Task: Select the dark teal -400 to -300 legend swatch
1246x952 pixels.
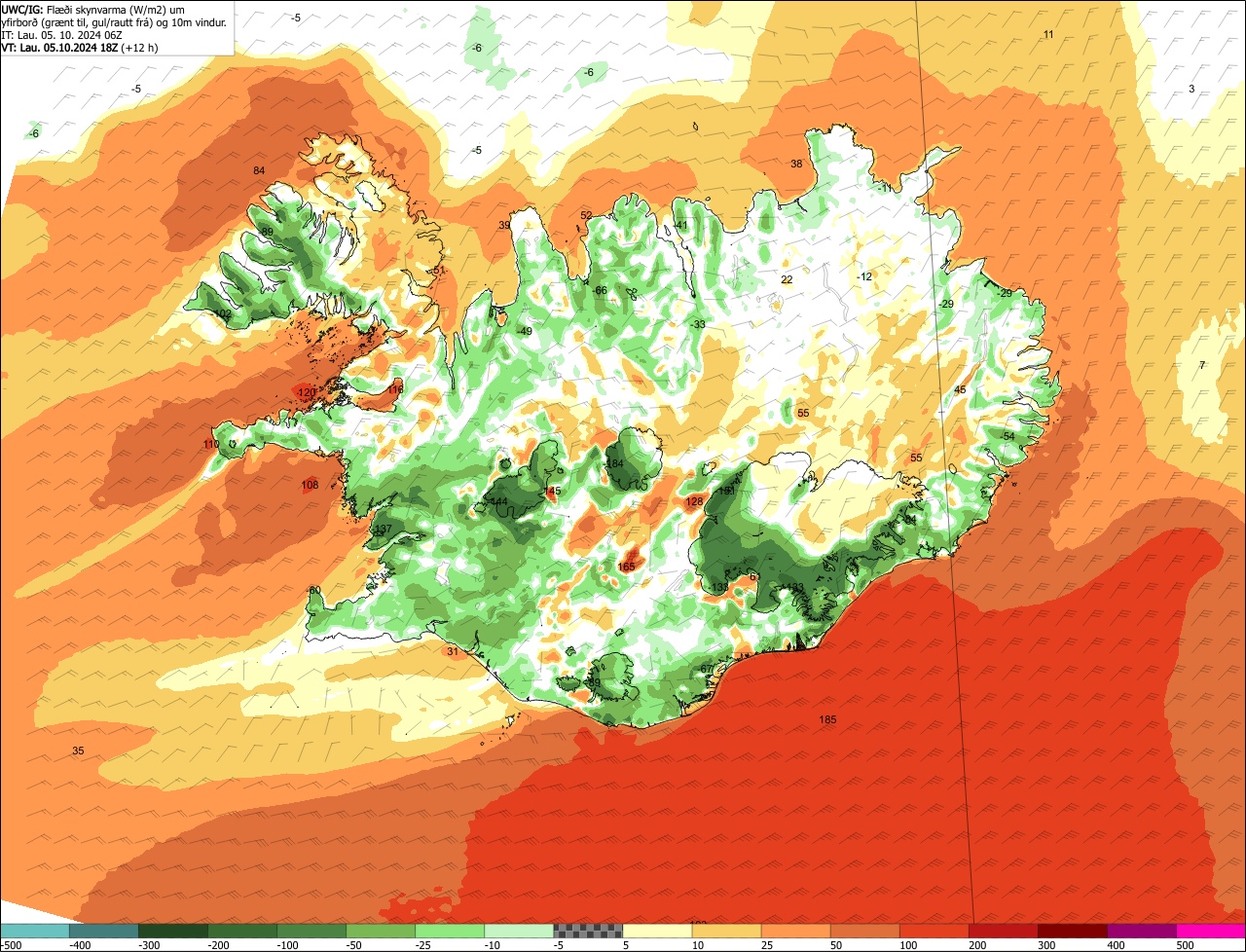Action: click(x=103, y=931)
